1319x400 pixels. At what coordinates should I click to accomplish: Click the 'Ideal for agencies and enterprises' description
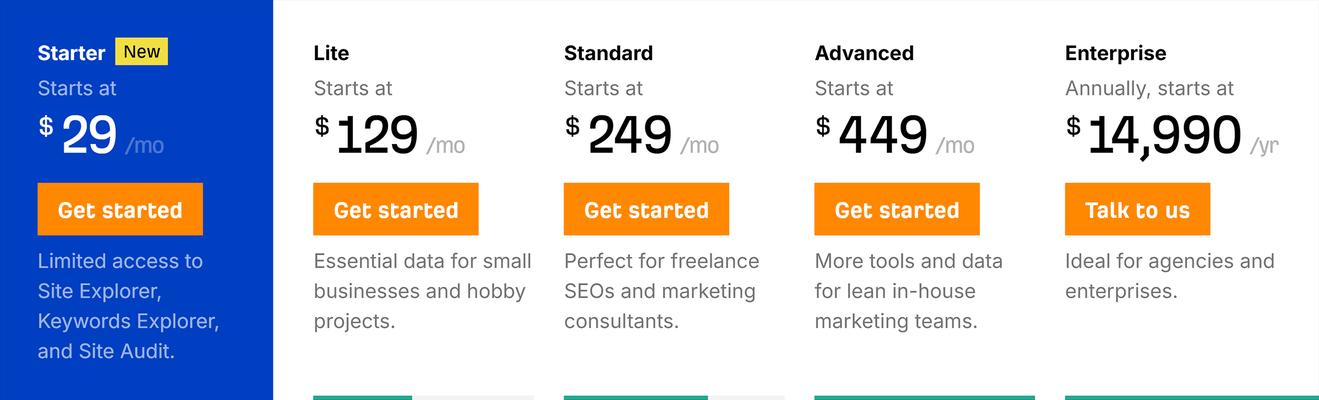[x=1170, y=276]
